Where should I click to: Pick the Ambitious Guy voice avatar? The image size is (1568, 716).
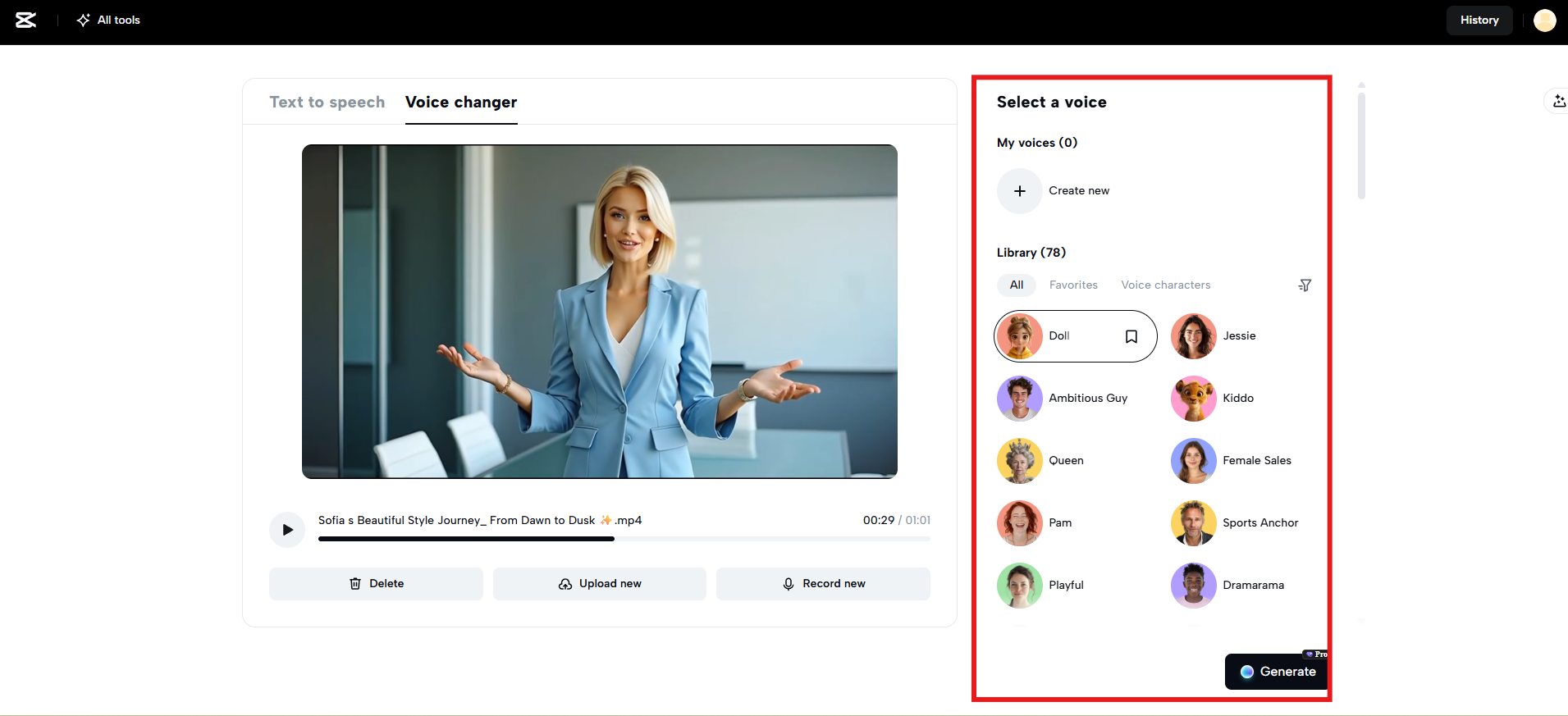(1020, 399)
